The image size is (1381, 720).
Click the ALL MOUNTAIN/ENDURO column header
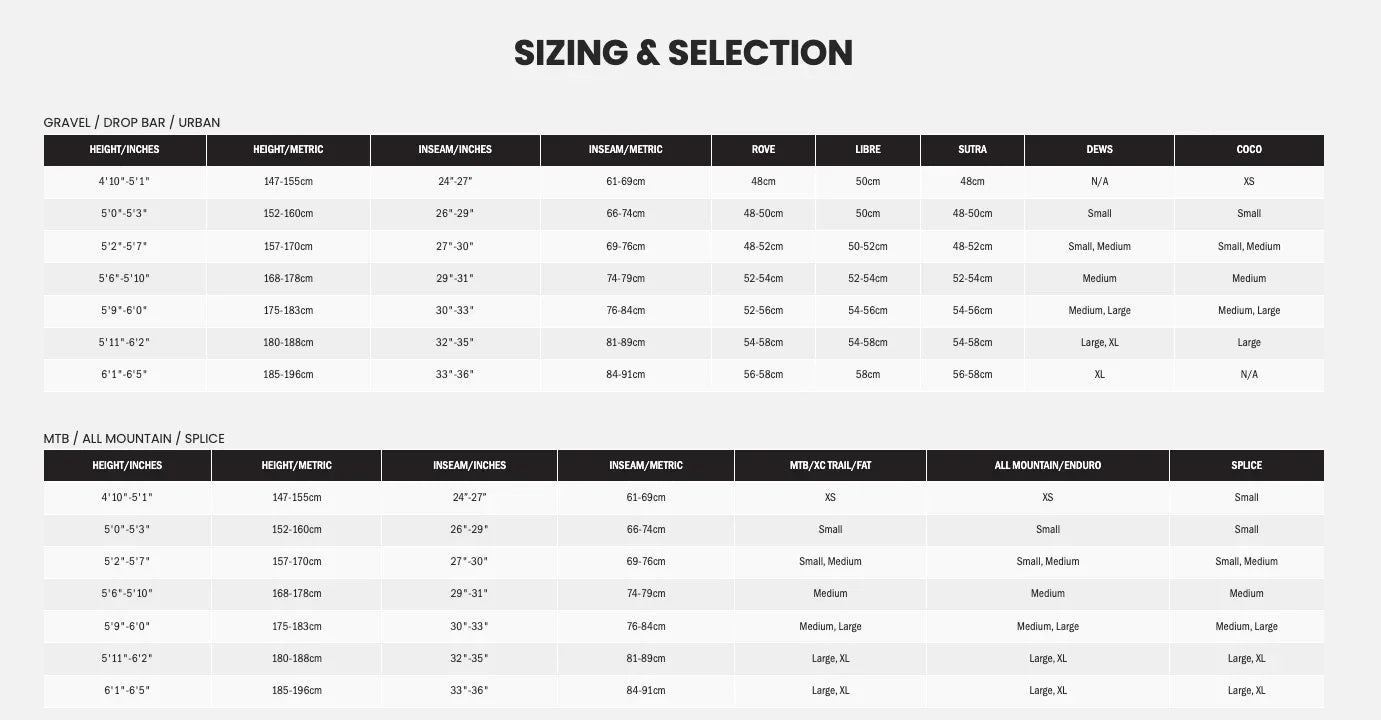pos(1047,466)
